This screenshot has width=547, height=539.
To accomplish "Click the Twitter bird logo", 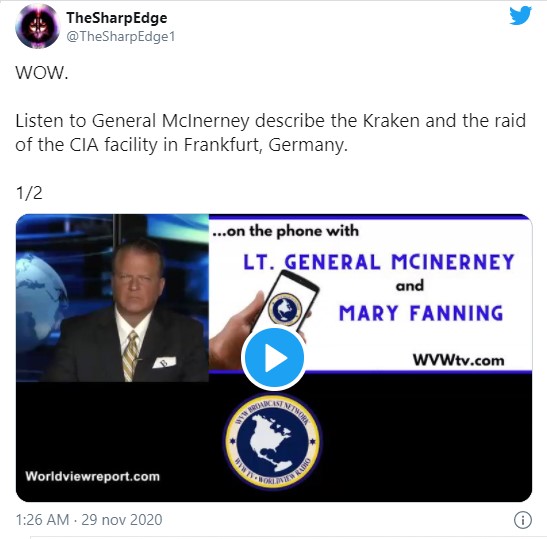I will click(520, 16).
